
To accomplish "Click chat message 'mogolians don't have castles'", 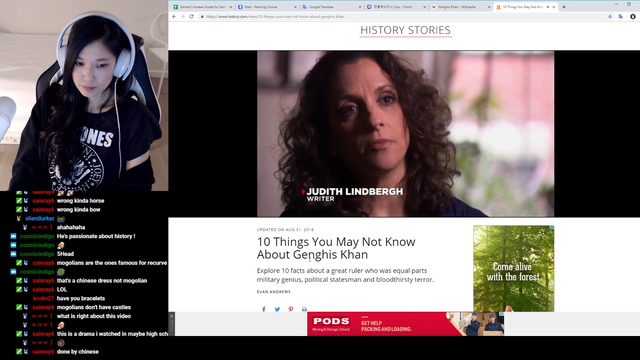I will (x=94, y=307).
